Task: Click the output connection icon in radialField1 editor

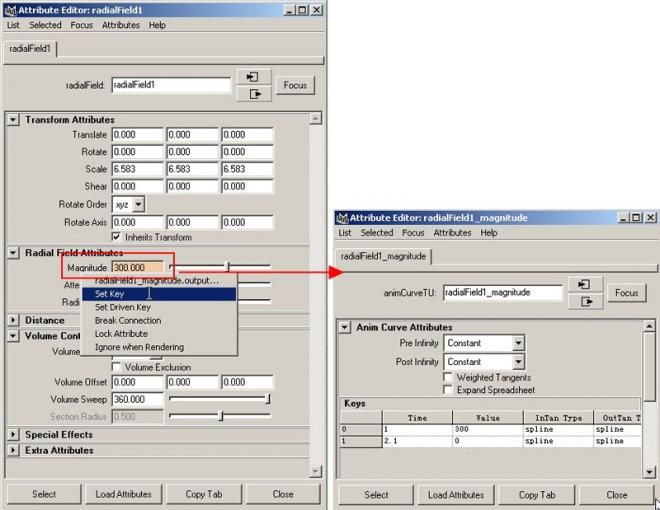Action: coord(254,94)
